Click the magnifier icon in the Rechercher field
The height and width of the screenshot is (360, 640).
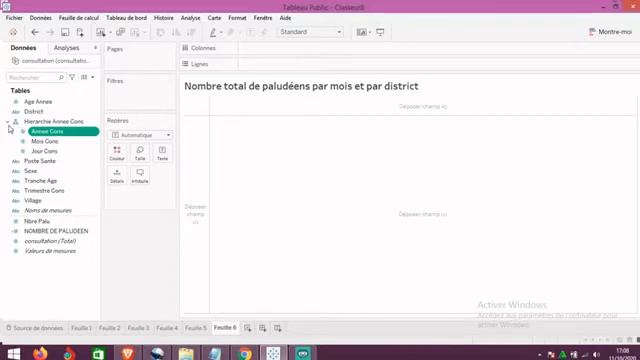coord(61,78)
